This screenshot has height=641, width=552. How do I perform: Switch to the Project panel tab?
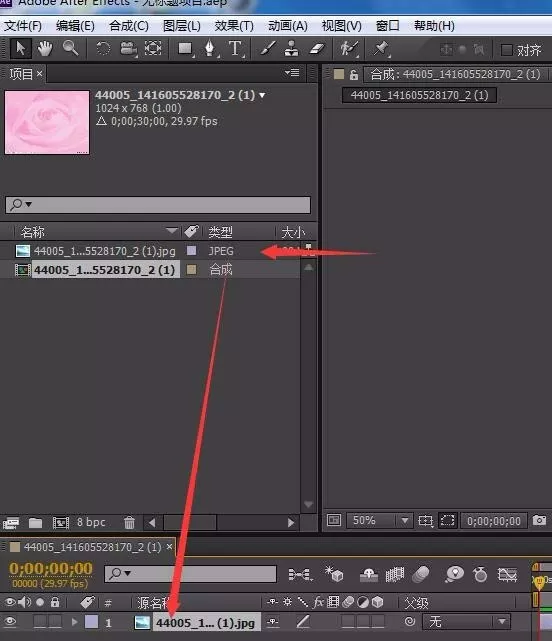click(x=21, y=74)
